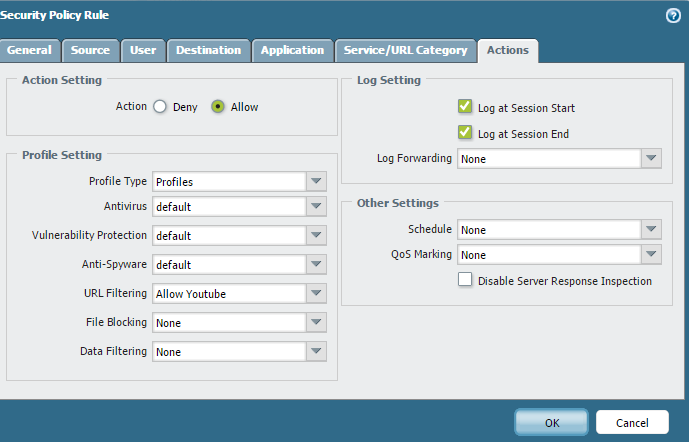Click the Cancel button
Image resolution: width=689 pixels, height=442 pixels.
point(632,422)
